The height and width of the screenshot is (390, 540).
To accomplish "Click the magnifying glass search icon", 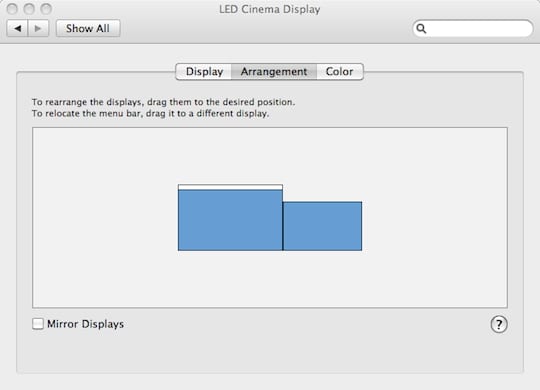I will (421, 29).
